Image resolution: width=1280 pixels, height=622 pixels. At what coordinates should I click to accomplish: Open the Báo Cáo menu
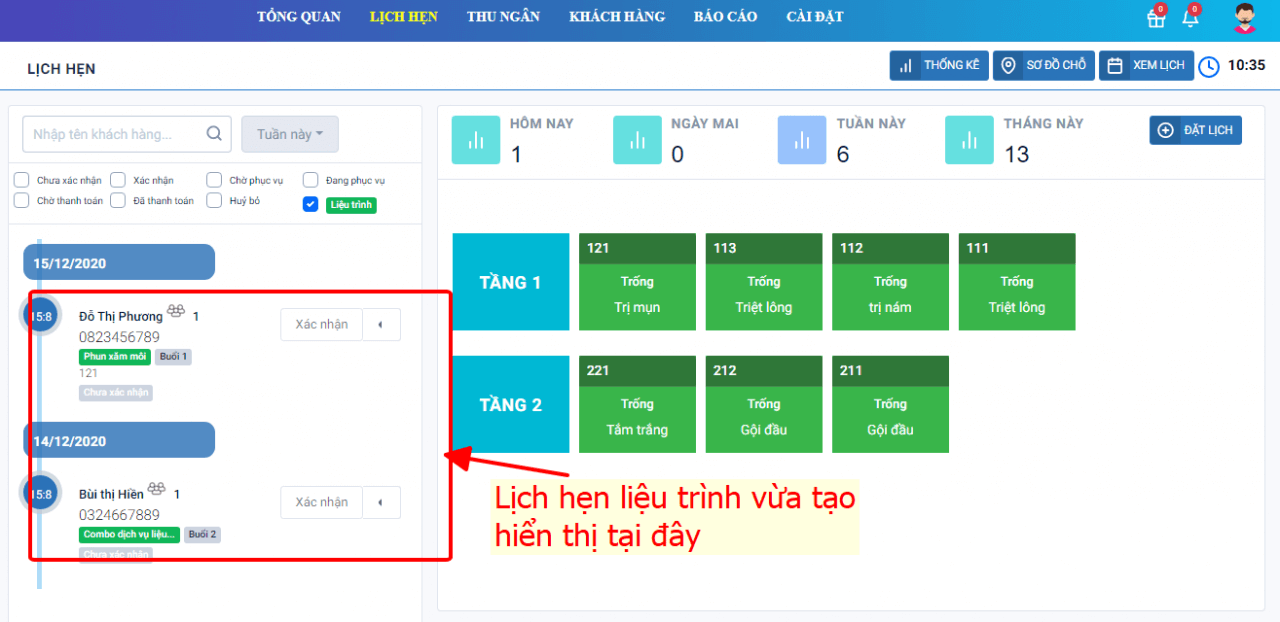[x=725, y=17]
